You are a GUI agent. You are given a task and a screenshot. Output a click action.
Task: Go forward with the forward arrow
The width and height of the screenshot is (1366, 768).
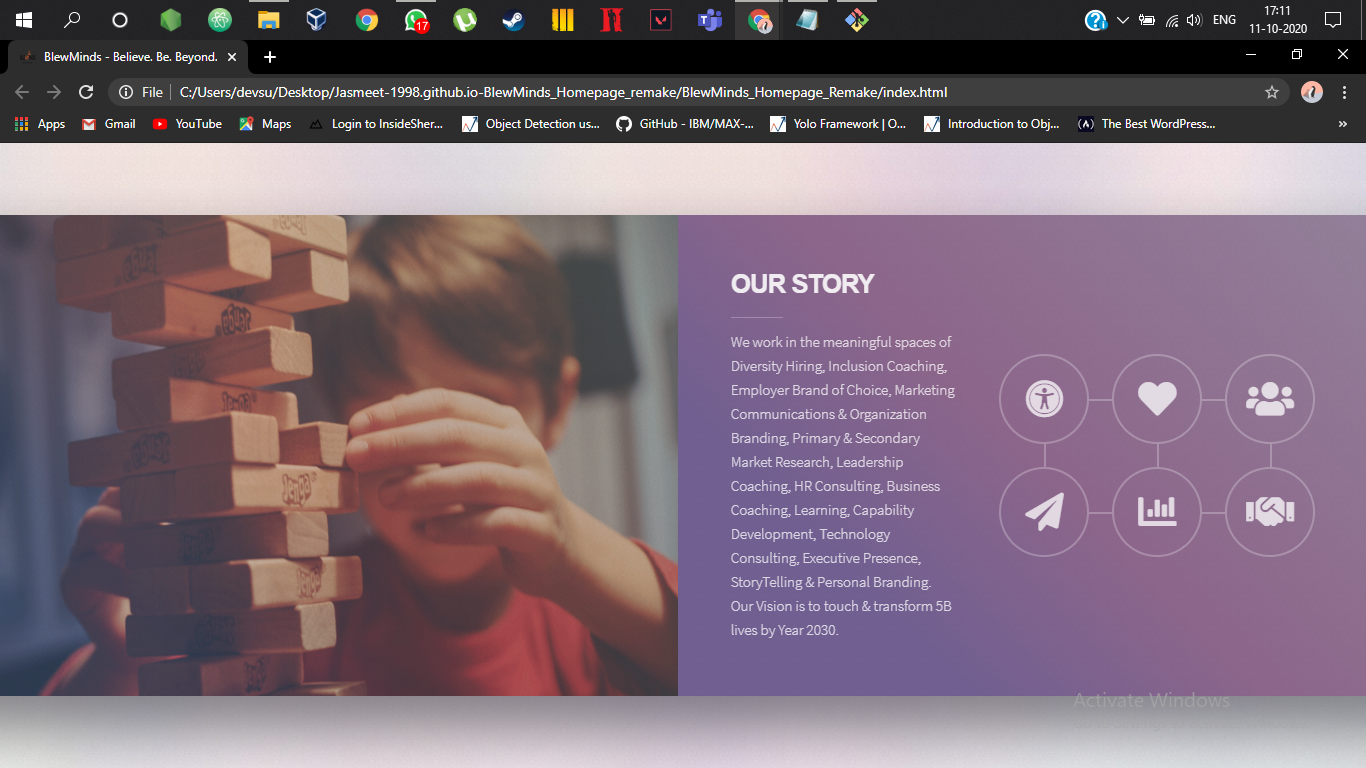click(54, 92)
